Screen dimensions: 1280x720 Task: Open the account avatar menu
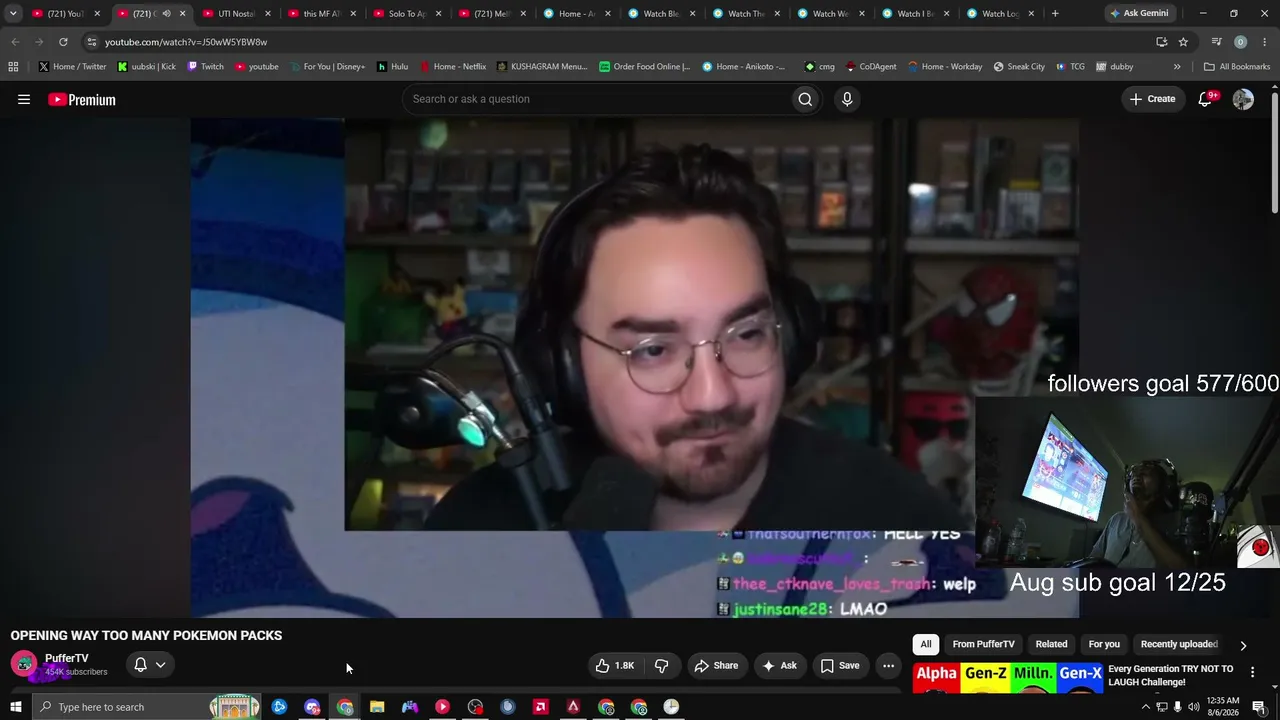(x=1243, y=99)
